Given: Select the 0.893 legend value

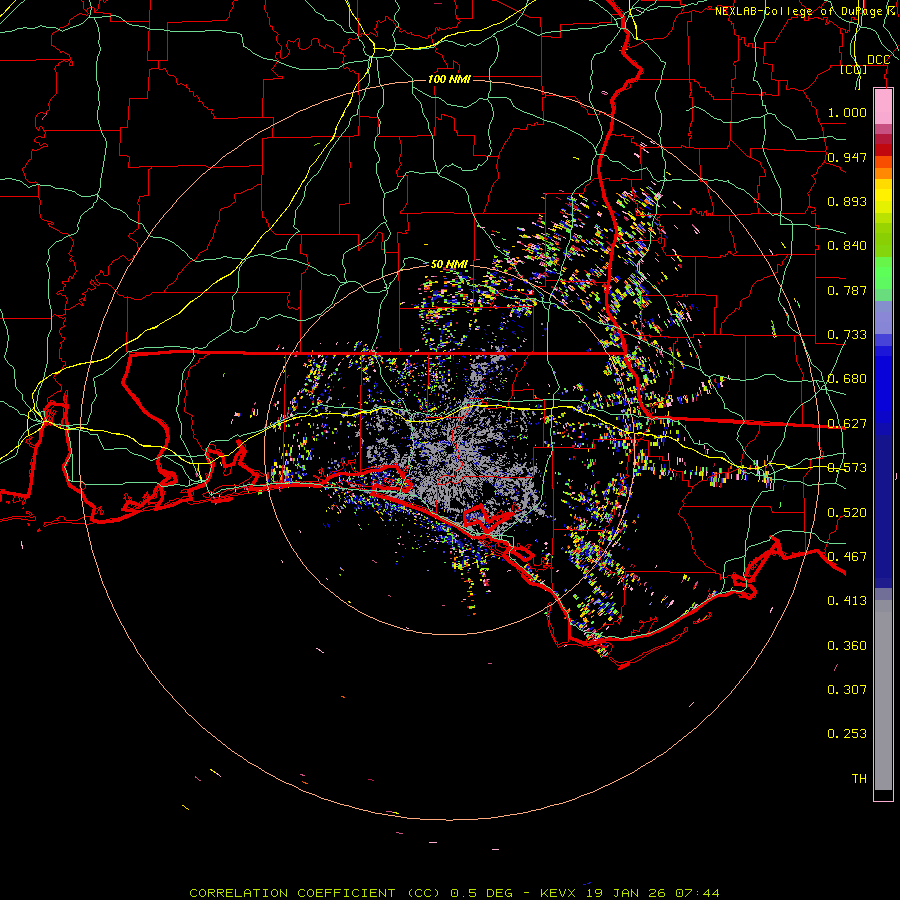Looking at the screenshot, I should [x=847, y=201].
